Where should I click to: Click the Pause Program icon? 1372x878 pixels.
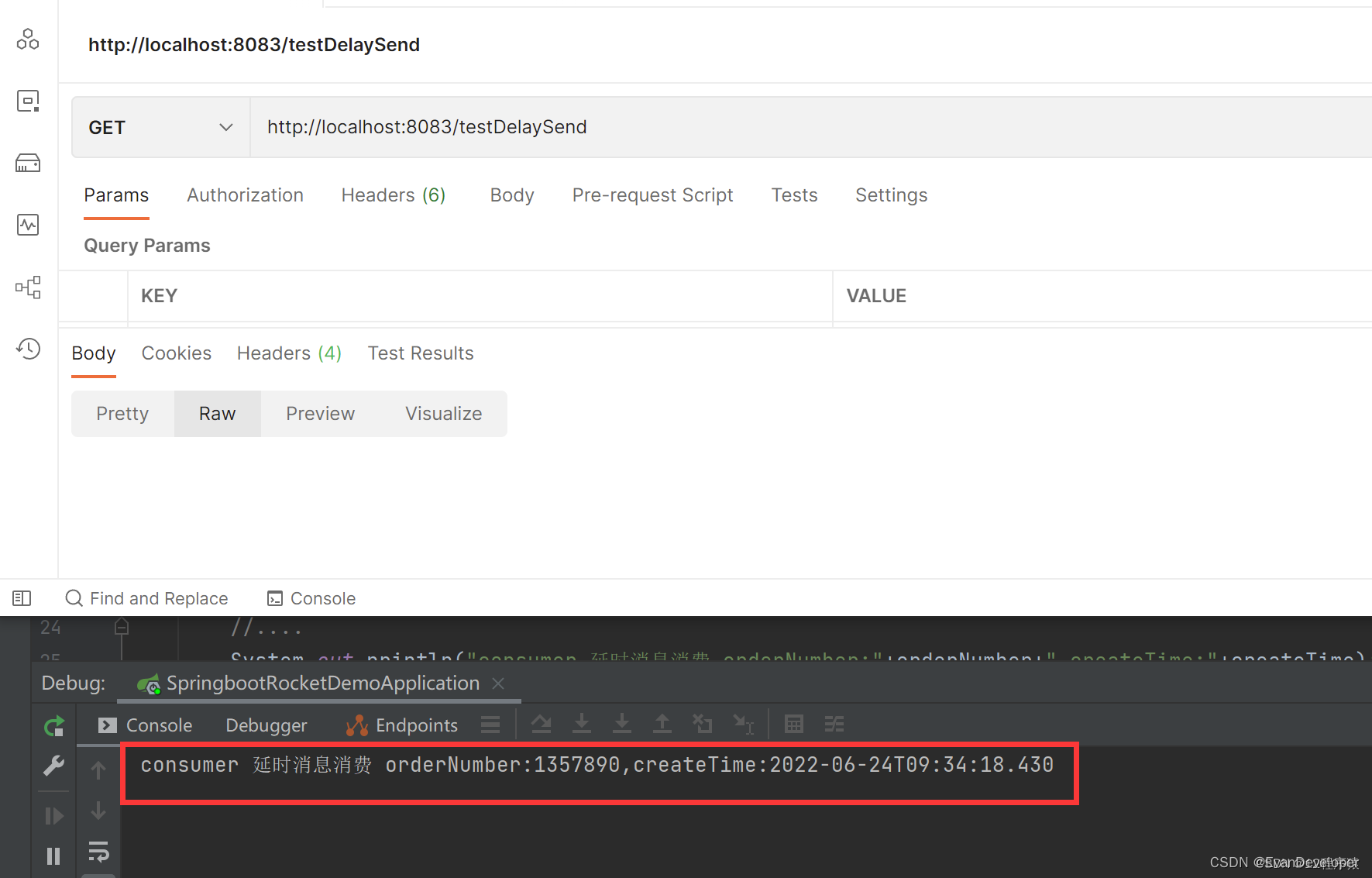coord(53,856)
